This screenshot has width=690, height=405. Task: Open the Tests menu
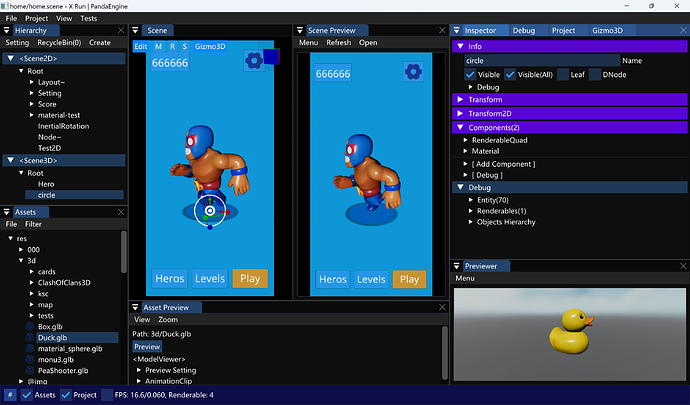point(88,18)
